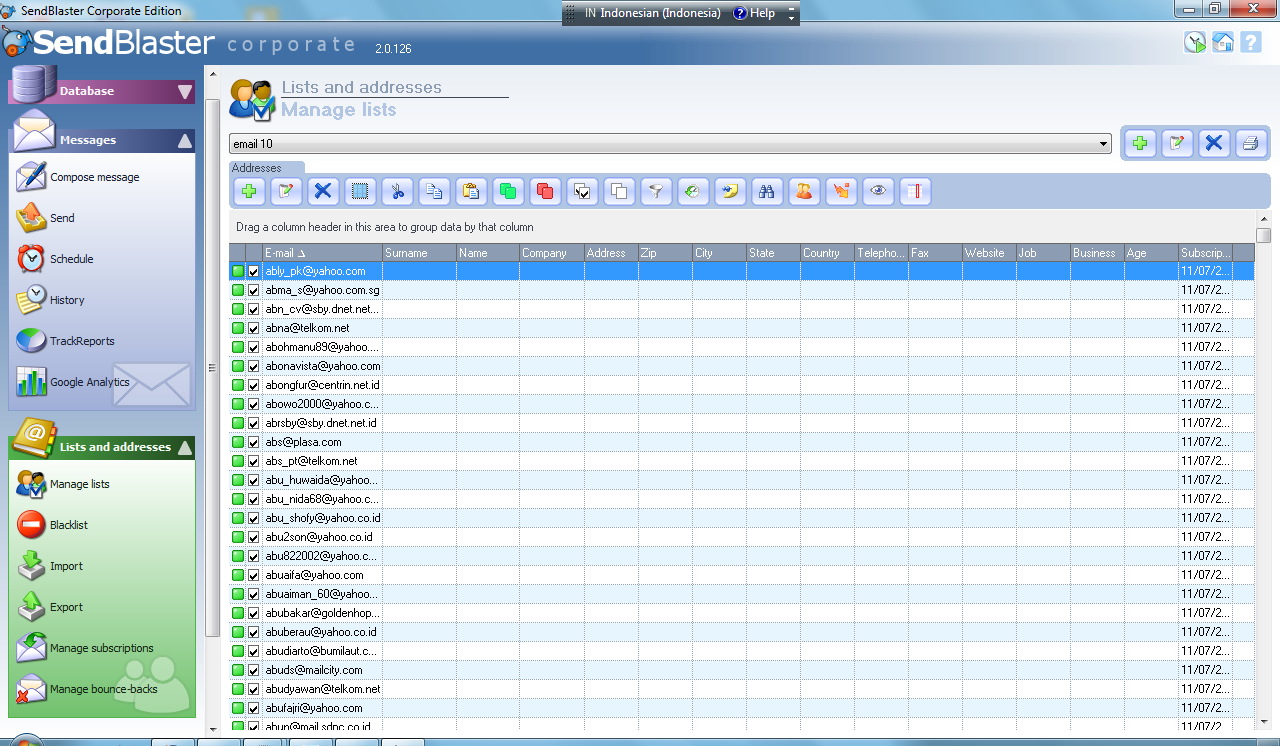
Task: Toggle the checkbox for abna@telkom.net
Action: [x=254, y=328]
